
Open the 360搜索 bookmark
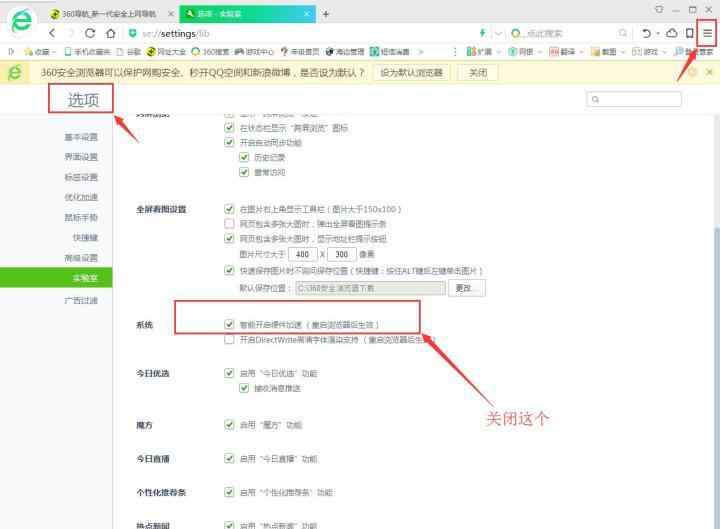pos(212,52)
